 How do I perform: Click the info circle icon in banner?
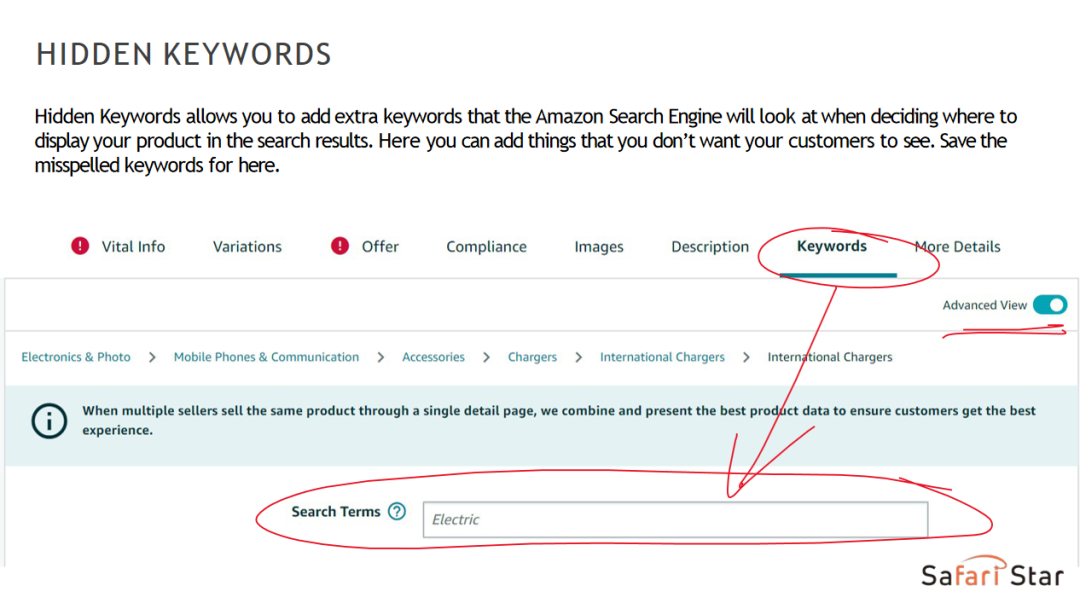tap(49, 420)
